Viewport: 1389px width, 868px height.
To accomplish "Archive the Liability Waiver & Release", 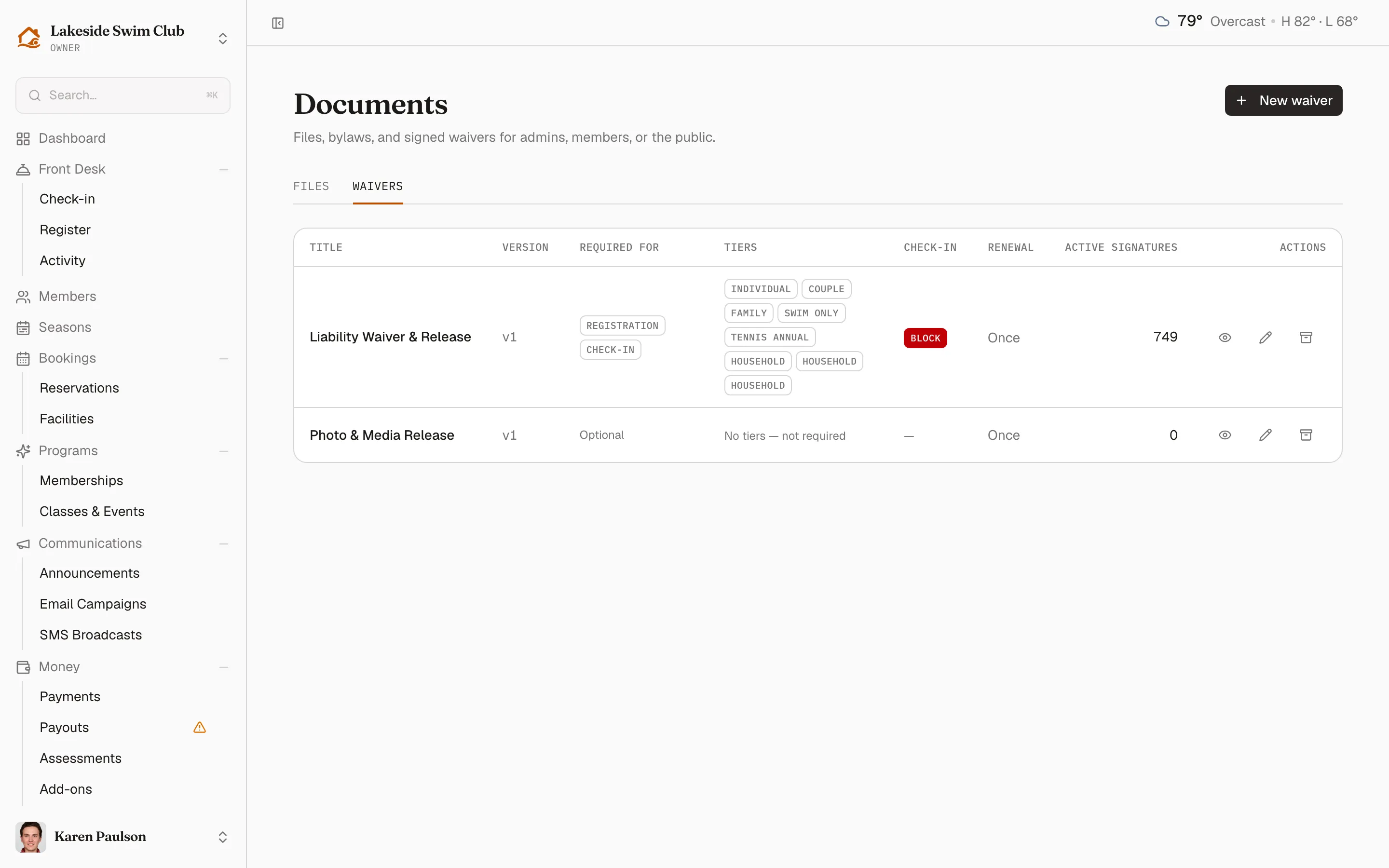I will pyautogui.click(x=1306, y=338).
